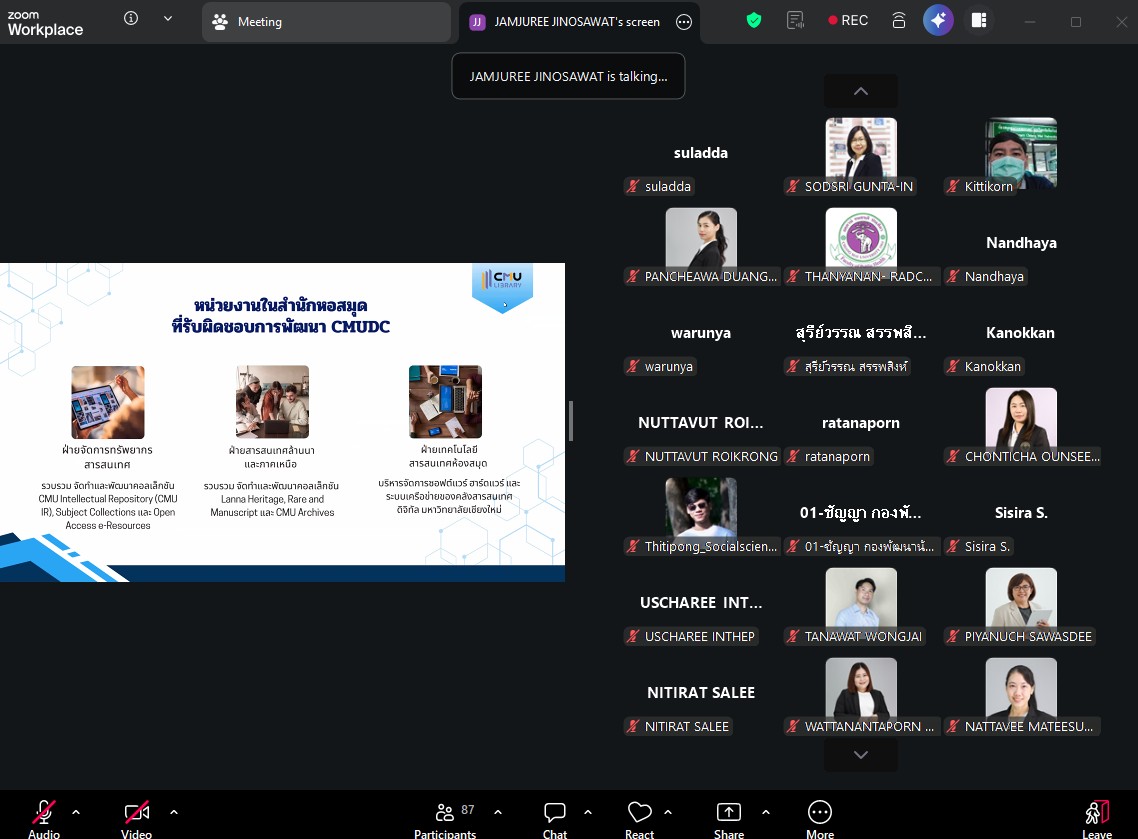This screenshot has height=839, width=1138.
Task: Expand the chevron next to Video
Action: [x=174, y=812]
